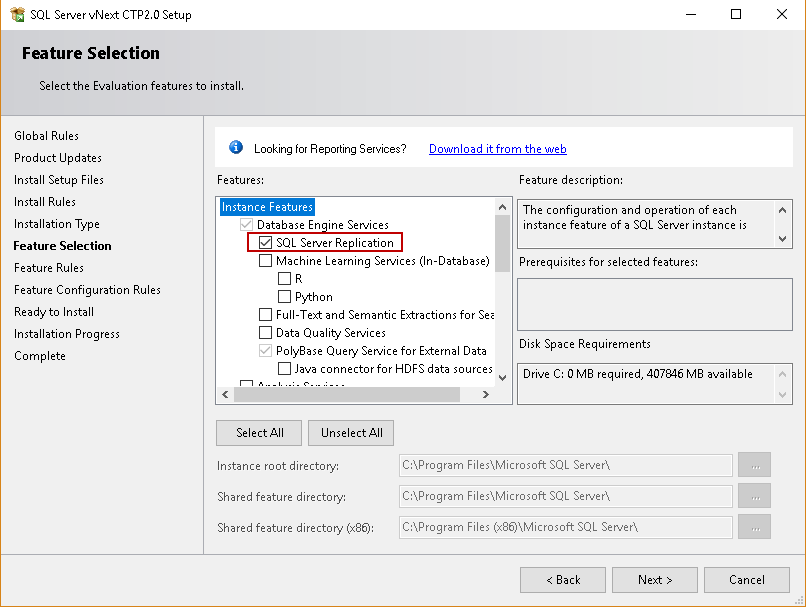
Task: Select the Installation Progress step
Action: 67,334
